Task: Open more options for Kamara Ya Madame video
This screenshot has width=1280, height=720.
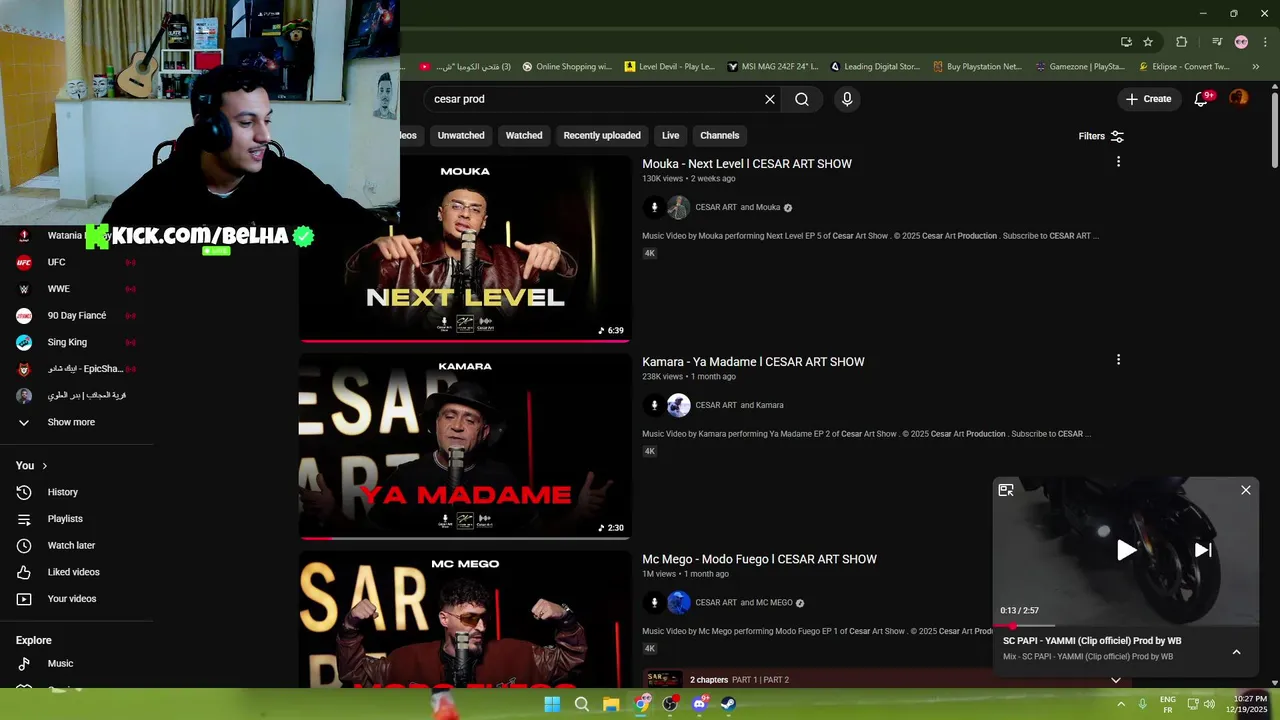Action: point(1118,360)
